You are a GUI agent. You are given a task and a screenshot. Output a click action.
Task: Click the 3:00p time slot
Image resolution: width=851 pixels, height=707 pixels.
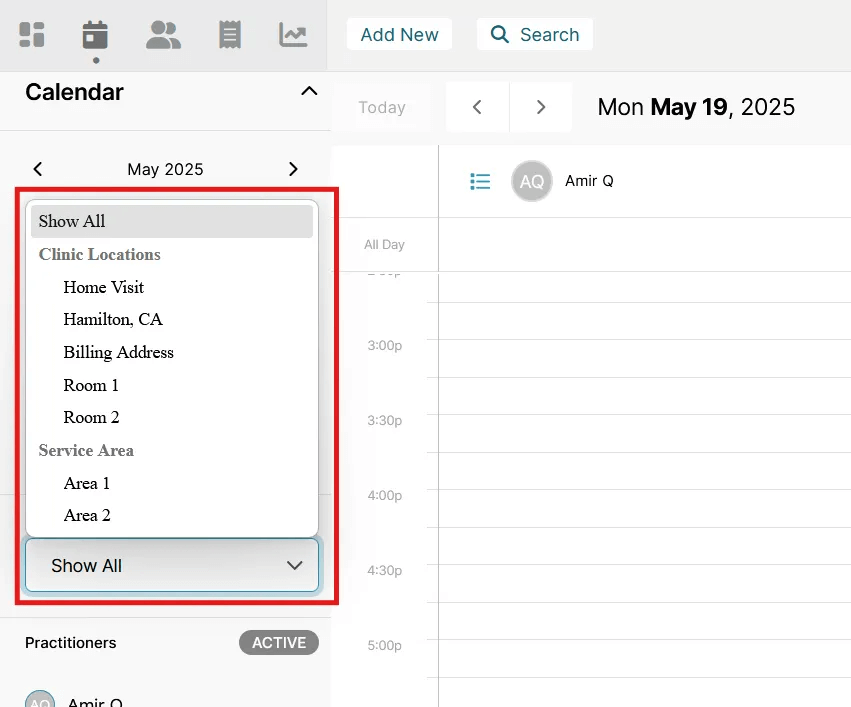click(x=644, y=358)
